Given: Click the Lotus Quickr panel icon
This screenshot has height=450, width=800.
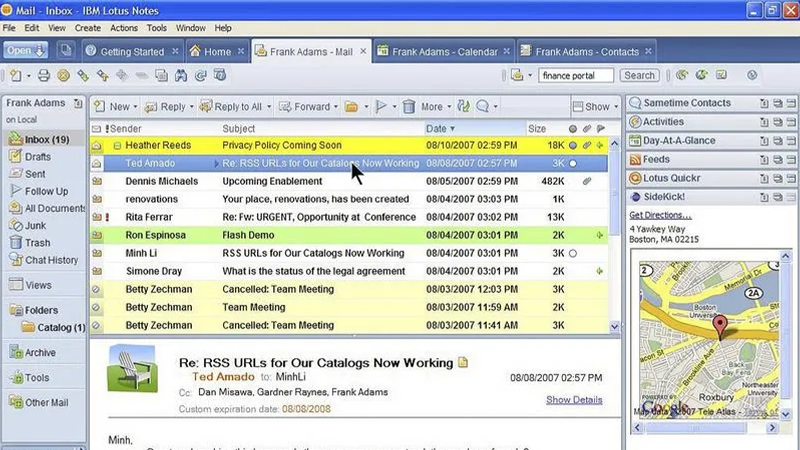Looking at the screenshot, I should (x=635, y=178).
